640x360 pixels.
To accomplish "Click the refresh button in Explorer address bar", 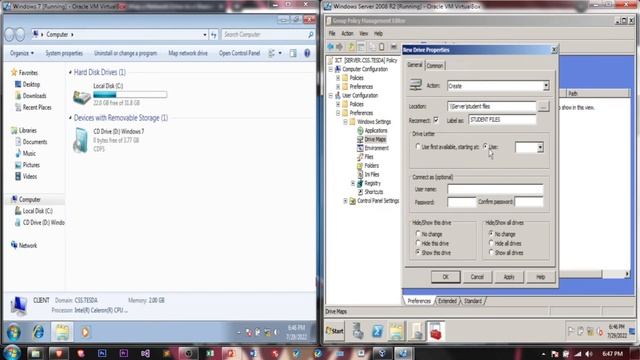I will pos(213,35).
